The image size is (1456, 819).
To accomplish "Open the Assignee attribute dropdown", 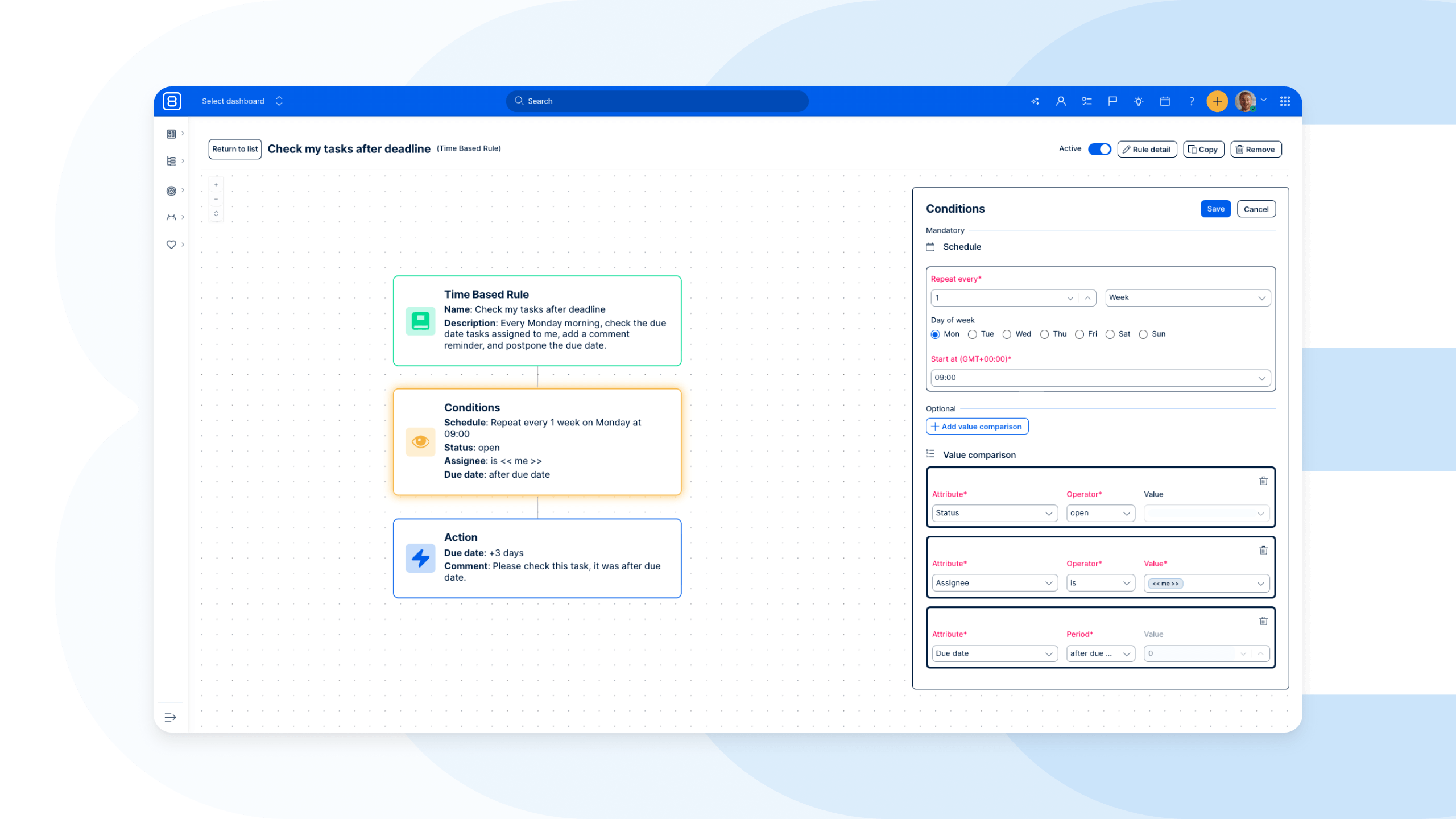I will point(995,583).
